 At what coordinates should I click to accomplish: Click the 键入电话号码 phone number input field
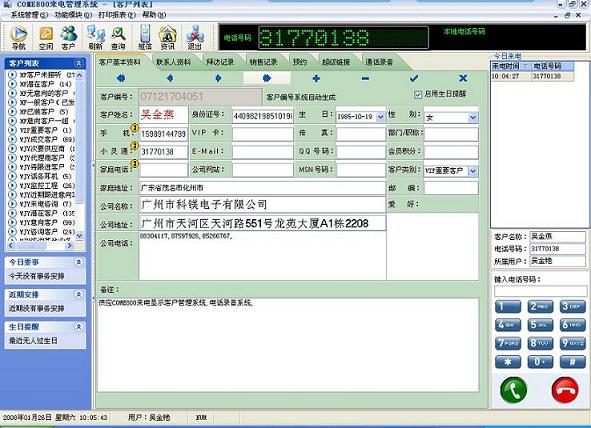[540, 291]
